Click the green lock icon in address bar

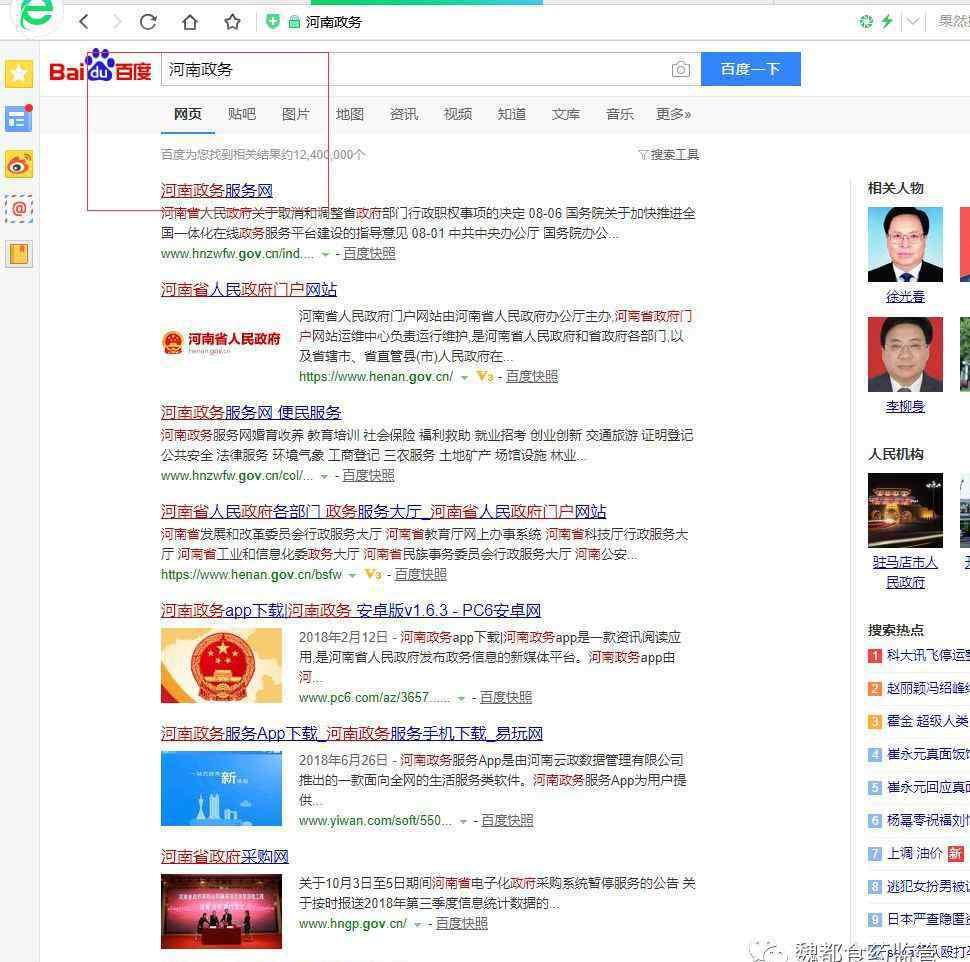tap(294, 22)
